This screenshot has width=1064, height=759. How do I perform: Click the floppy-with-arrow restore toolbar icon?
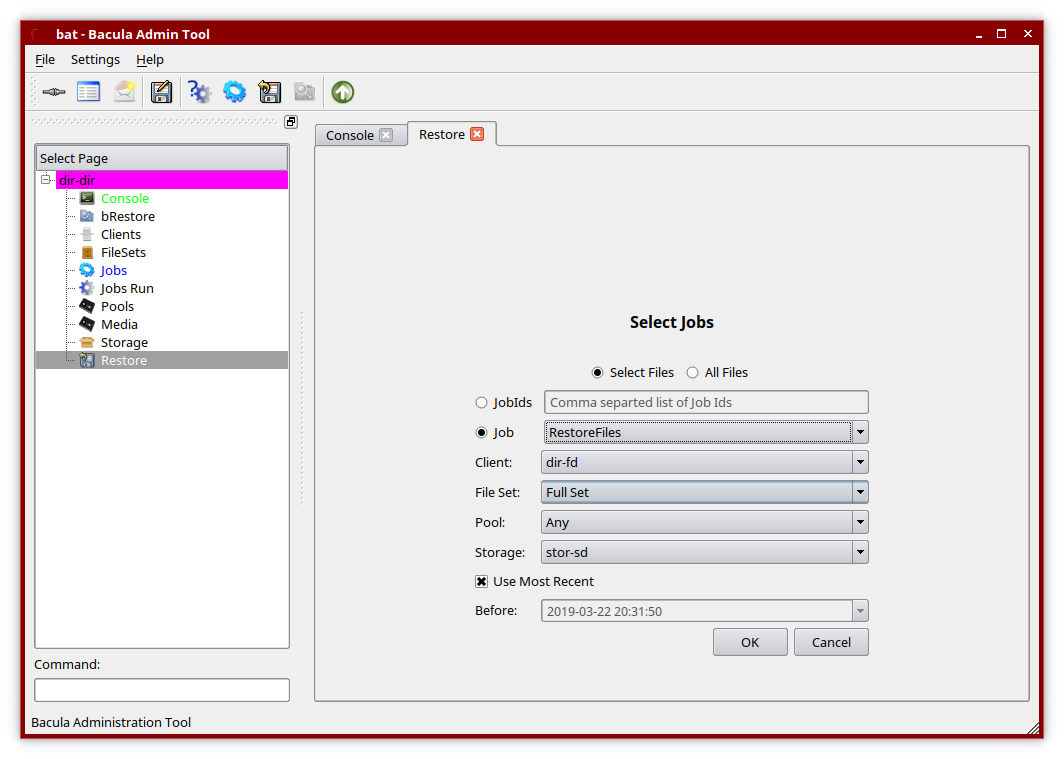click(x=269, y=92)
